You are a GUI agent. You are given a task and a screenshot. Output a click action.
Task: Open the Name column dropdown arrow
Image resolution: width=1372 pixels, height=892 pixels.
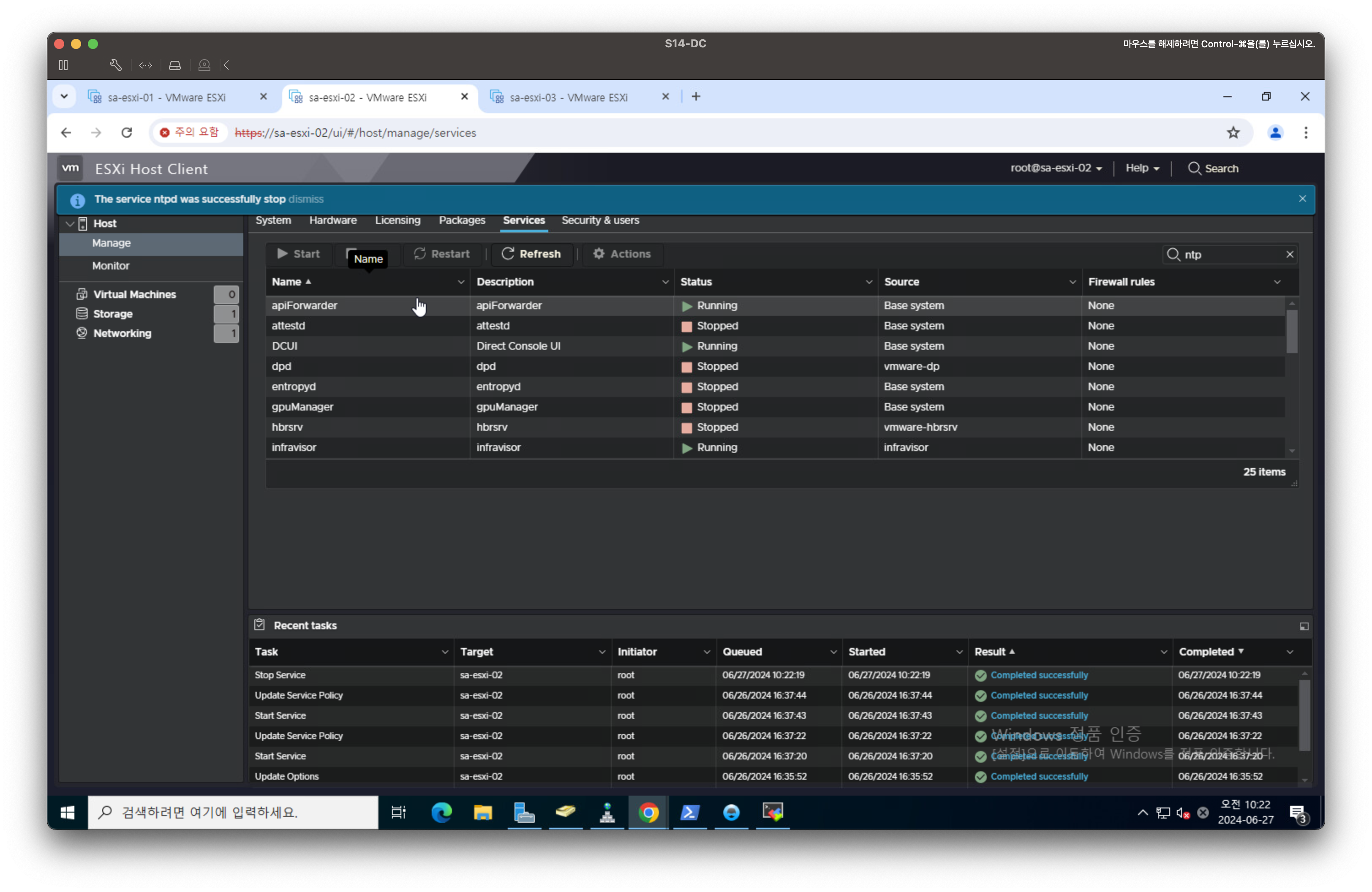[460, 283]
